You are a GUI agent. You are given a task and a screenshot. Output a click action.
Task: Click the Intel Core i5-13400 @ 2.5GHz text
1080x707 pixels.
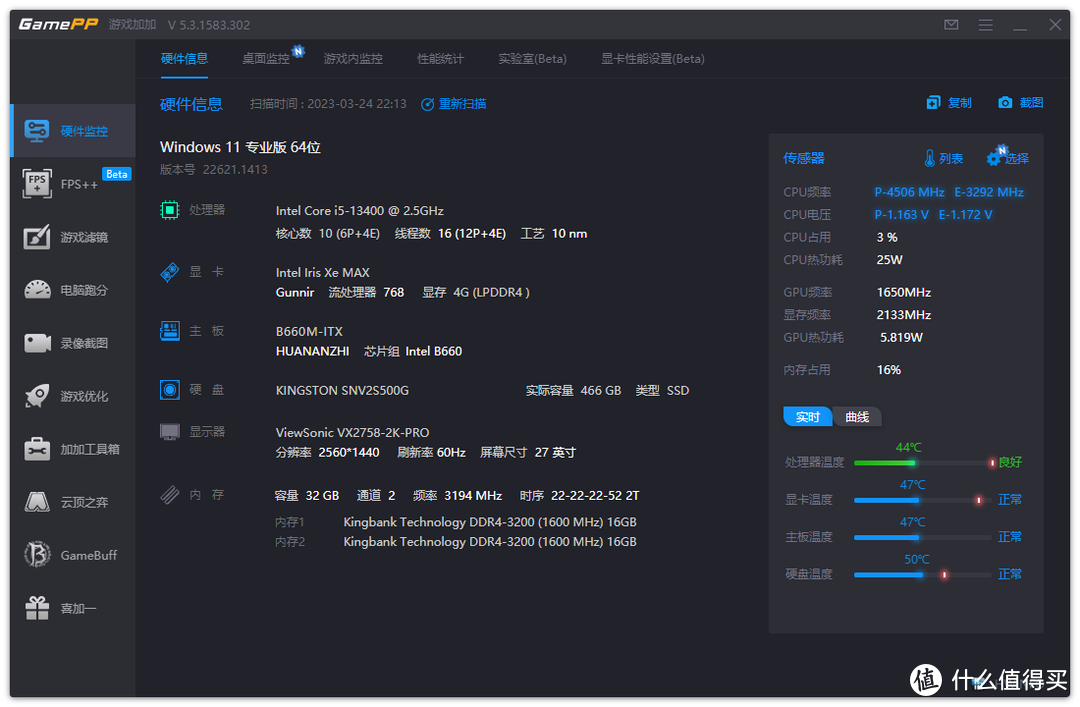(x=360, y=211)
